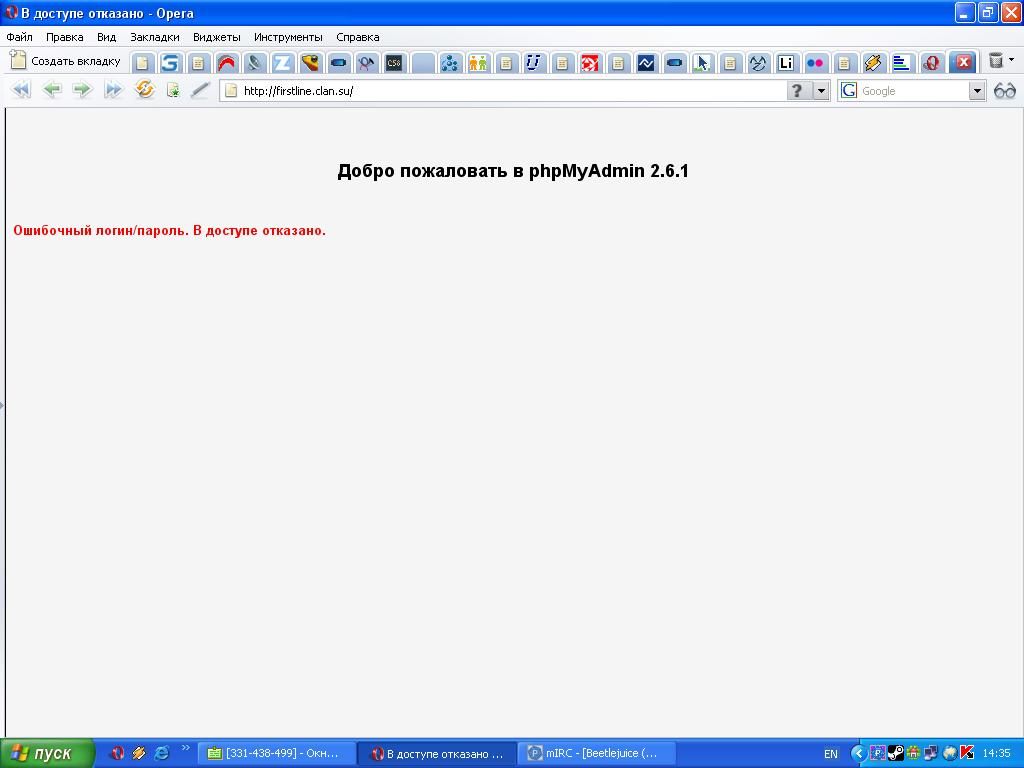Switch to the tab with blue S icon
1024x768 pixels.
pyautogui.click(x=169, y=63)
